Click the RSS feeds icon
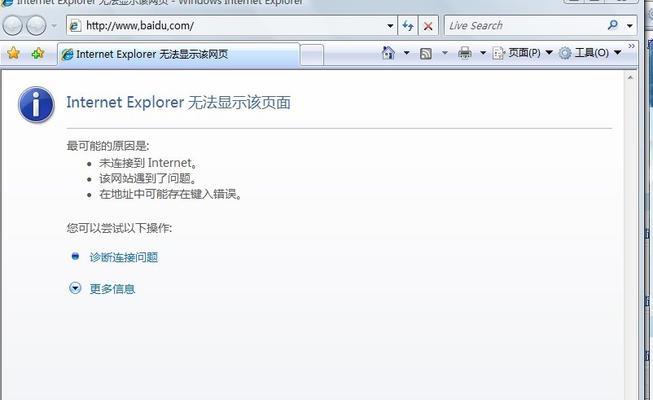The image size is (653, 400). tap(426, 53)
